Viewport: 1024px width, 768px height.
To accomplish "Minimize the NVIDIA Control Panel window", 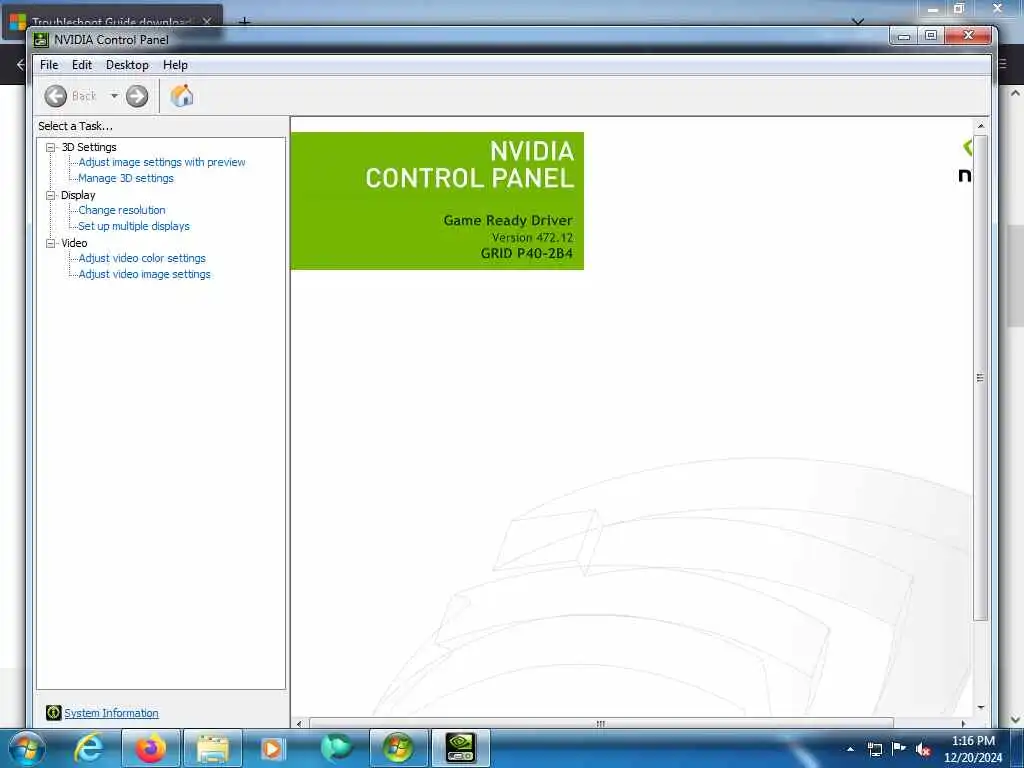I will pyautogui.click(x=904, y=36).
